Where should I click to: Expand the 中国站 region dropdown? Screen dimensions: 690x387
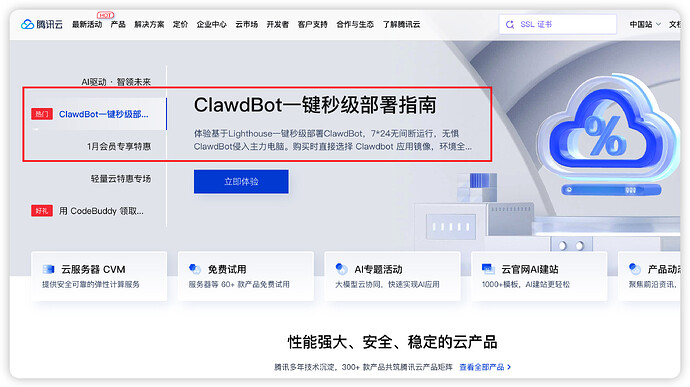tap(645, 25)
